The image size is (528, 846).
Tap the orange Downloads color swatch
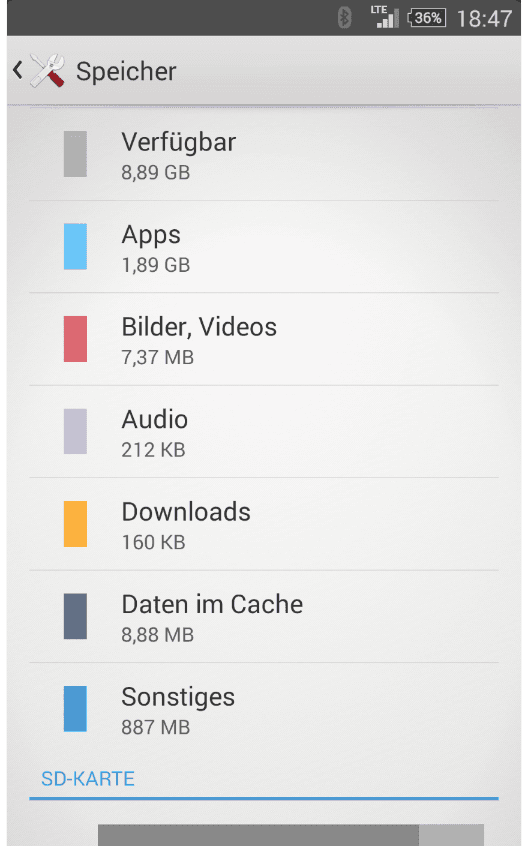(76, 524)
